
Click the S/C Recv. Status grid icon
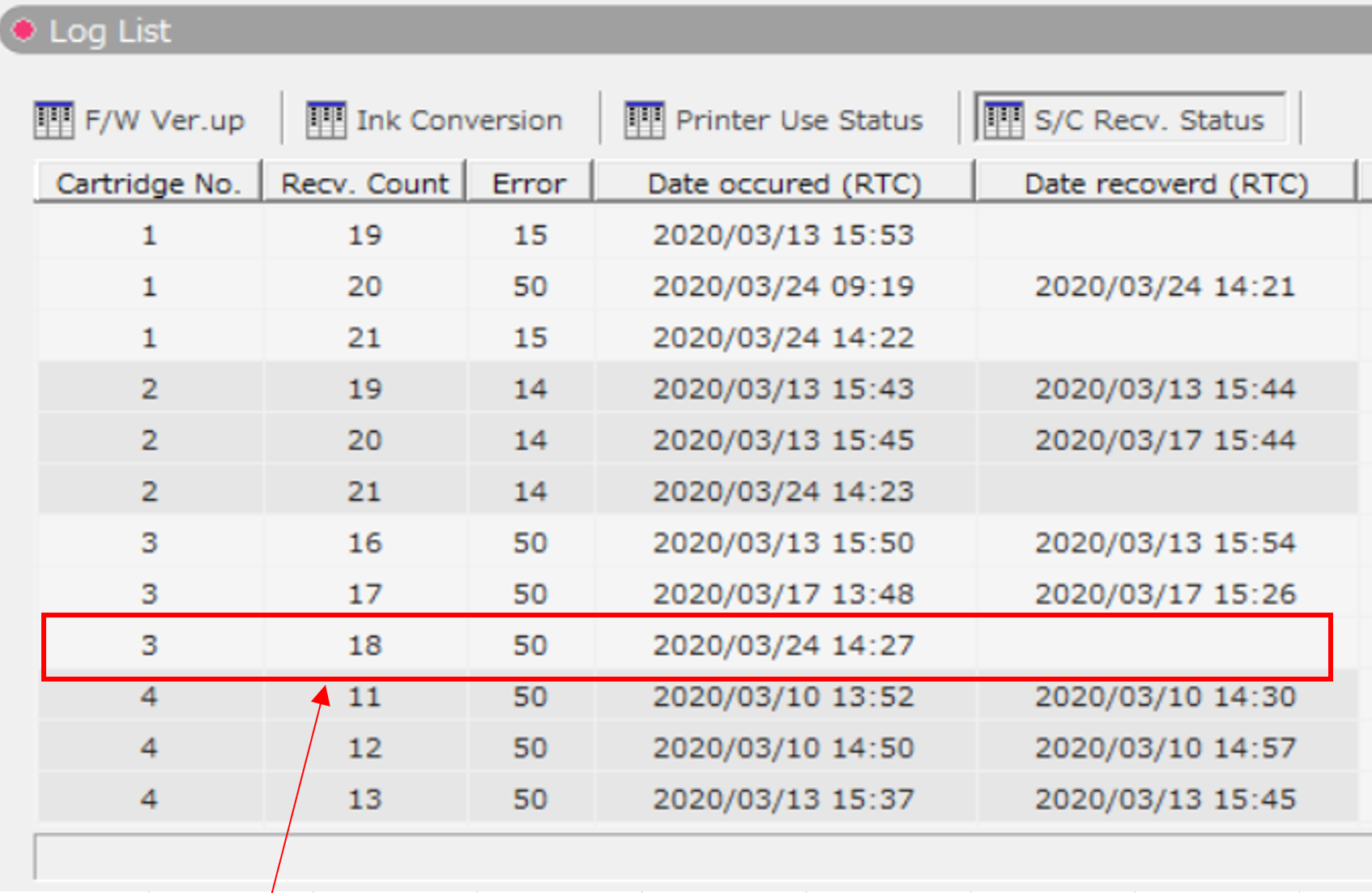[1003, 120]
